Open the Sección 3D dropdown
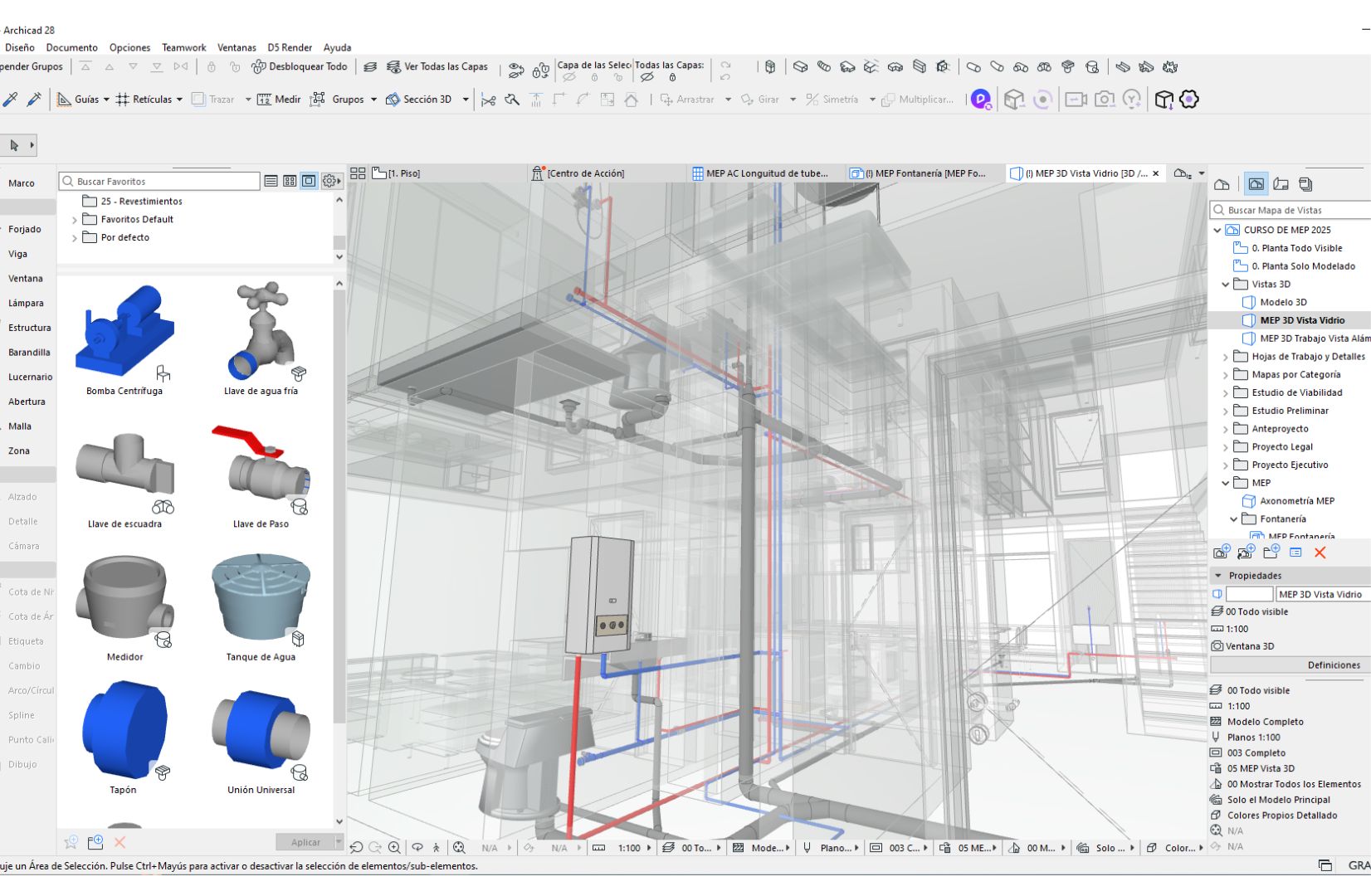The height and width of the screenshot is (896, 1371). point(465,99)
